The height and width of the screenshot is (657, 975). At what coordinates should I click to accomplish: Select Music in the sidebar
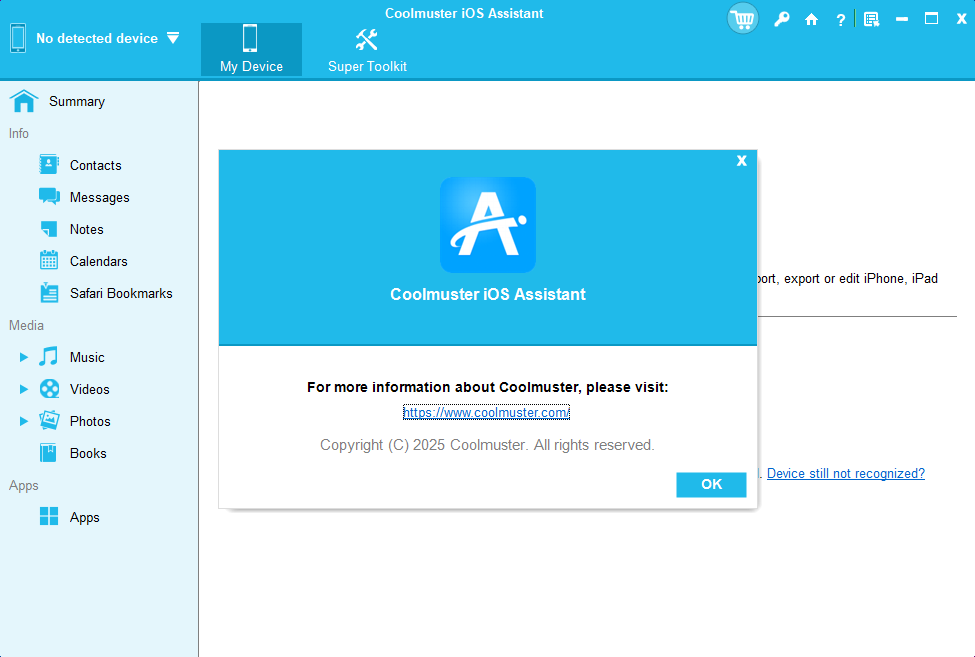coord(87,357)
